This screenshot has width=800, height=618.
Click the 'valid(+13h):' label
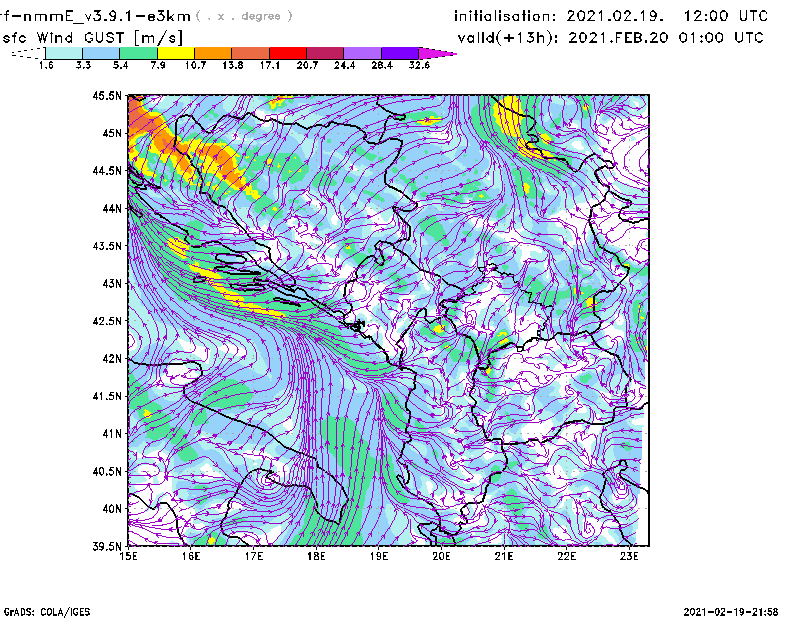point(508,38)
